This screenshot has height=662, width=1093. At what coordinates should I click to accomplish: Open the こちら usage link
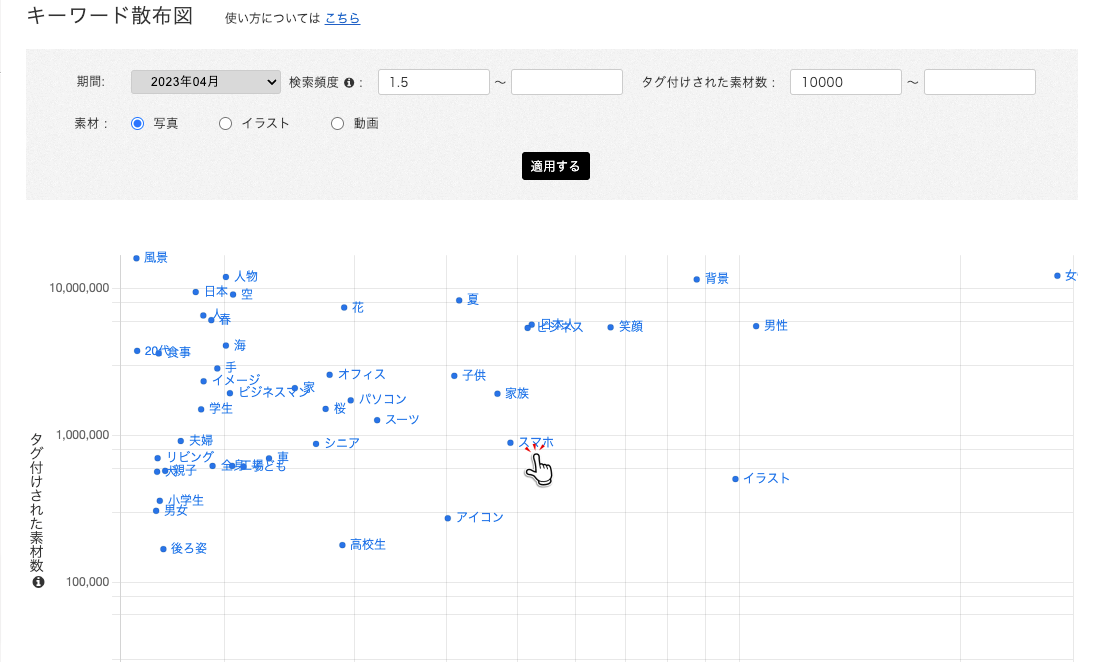(342, 18)
